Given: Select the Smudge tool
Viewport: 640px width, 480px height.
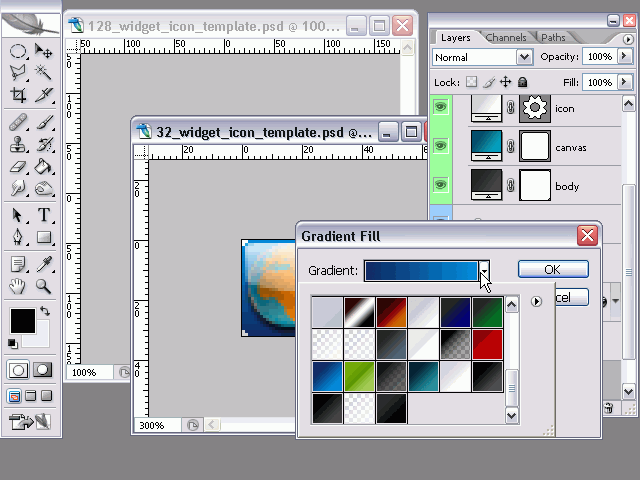Looking at the screenshot, I should click(x=18, y=188).
